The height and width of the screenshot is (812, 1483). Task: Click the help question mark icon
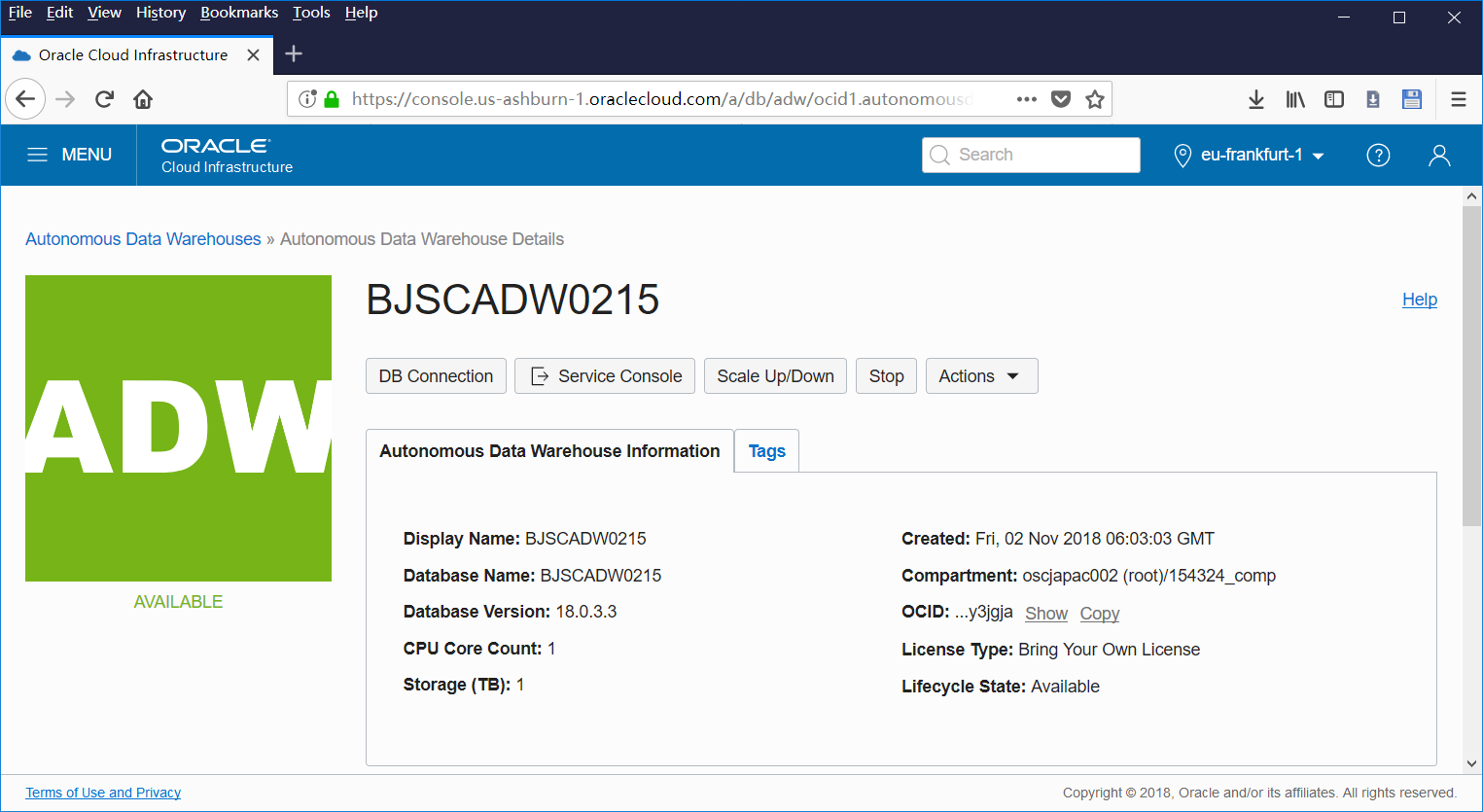(1378, 156)
